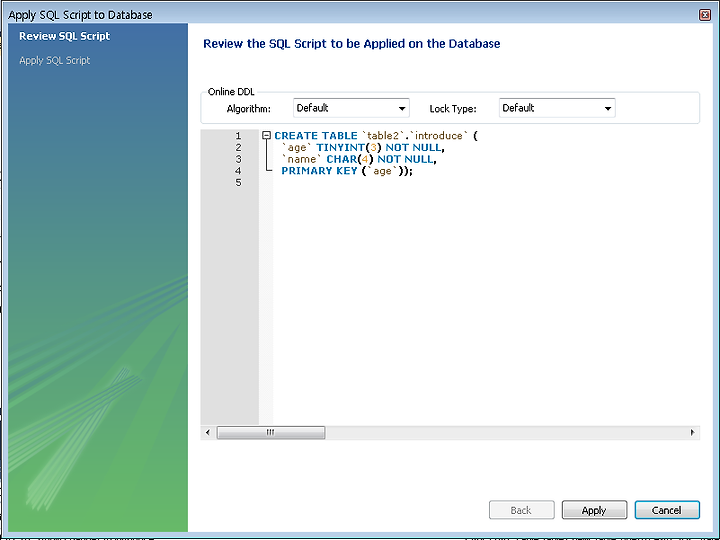
Task: Click the Algorithm label
Action: [248, 109]
